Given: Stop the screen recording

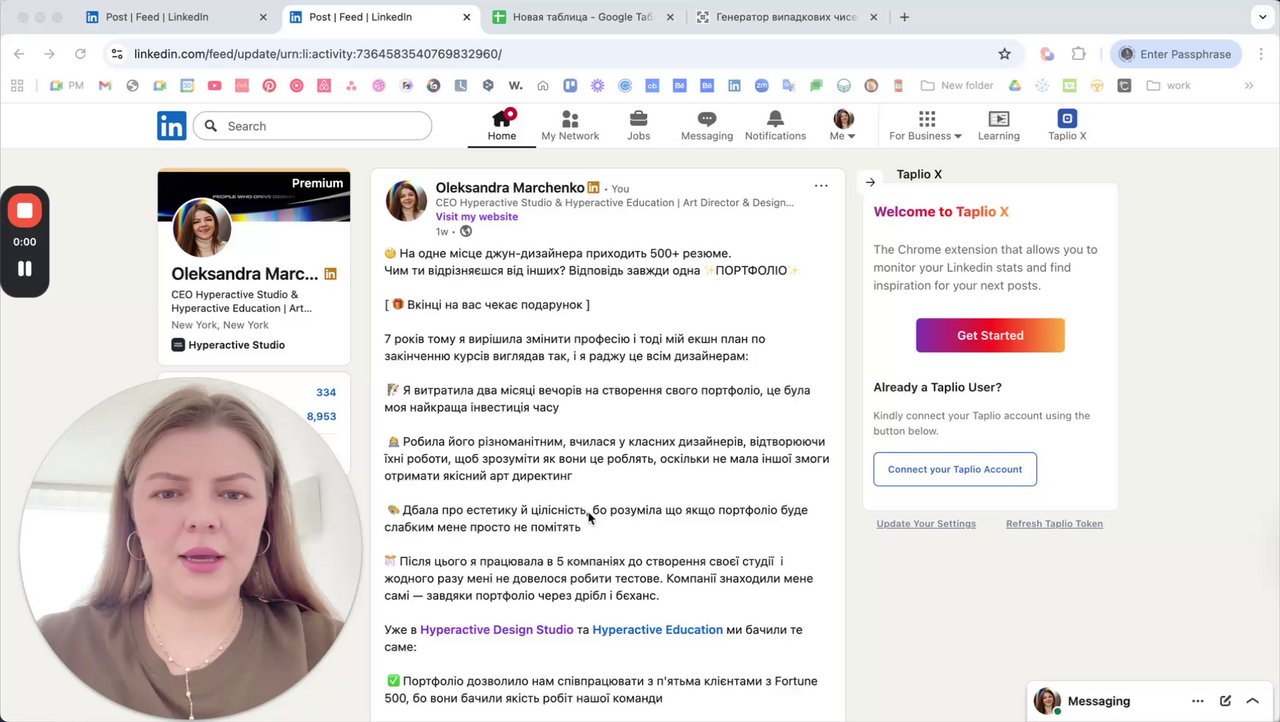Looking at the screenshot, I should (25, 210).
